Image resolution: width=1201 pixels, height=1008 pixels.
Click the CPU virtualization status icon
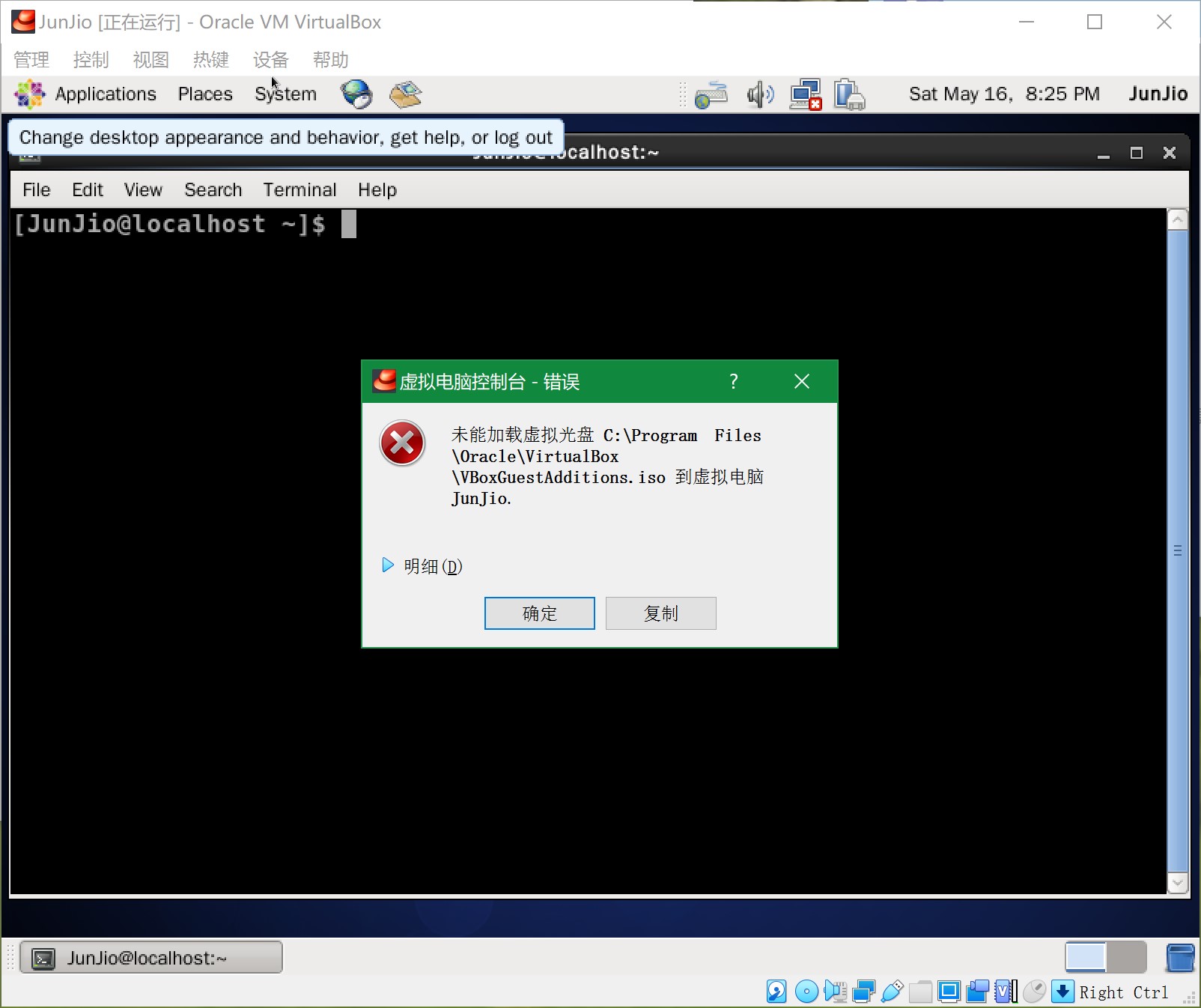1006,992
